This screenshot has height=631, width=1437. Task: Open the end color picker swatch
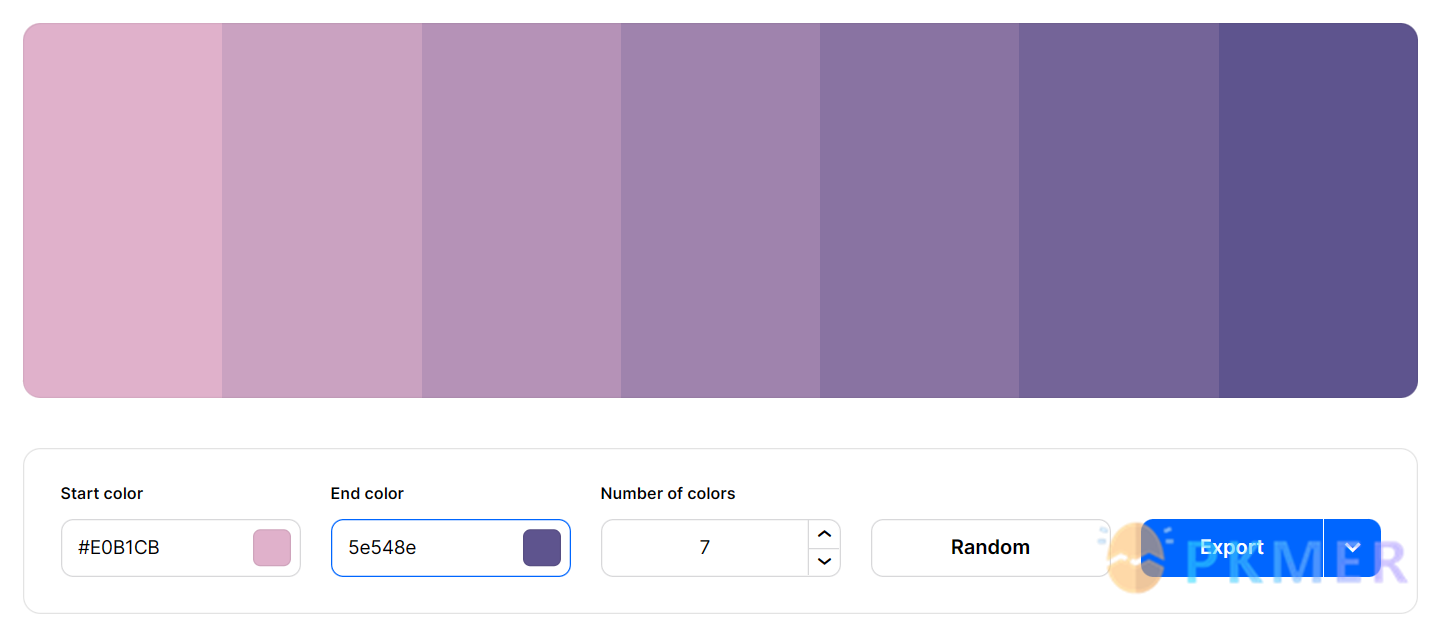coord(542,548)
